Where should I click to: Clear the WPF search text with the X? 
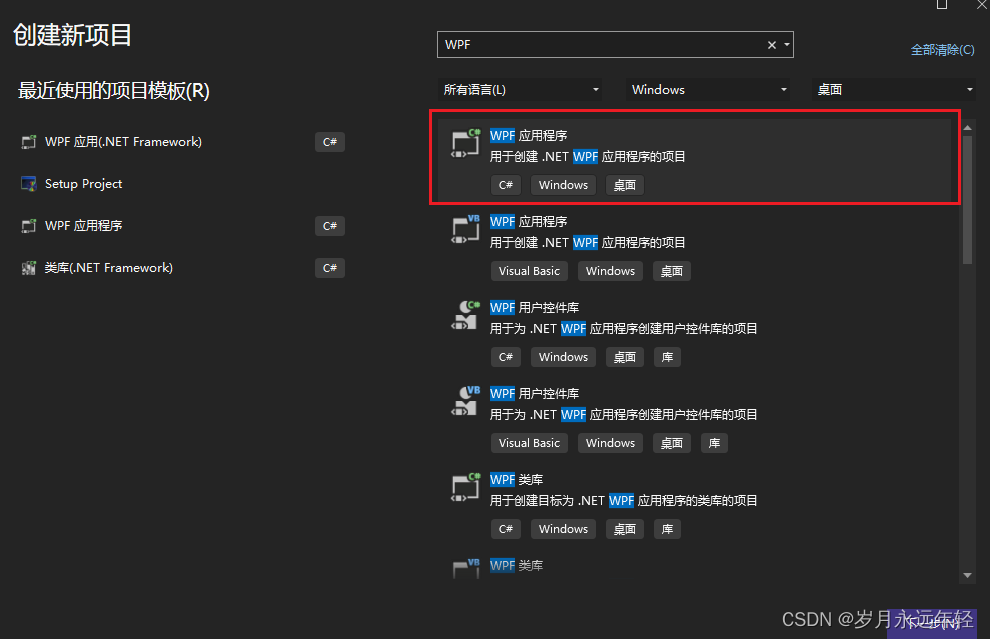(x=772, y=45)
